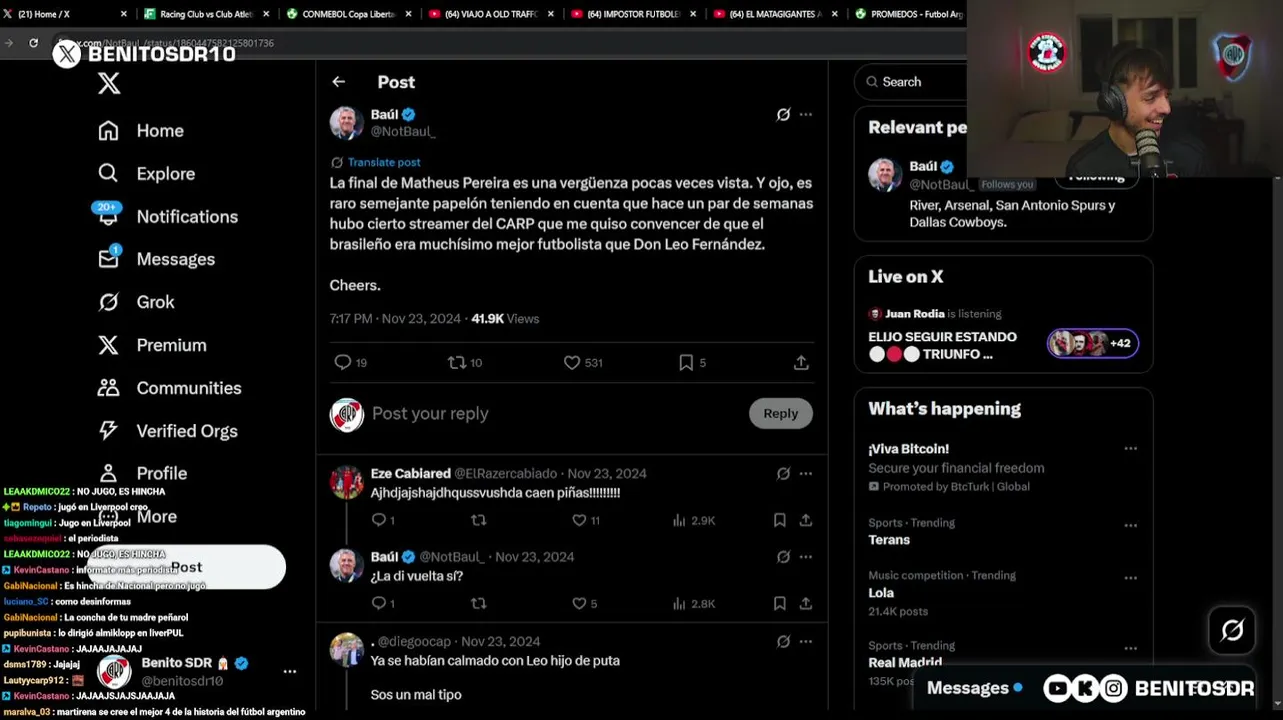The image size is (1283, 720).
Task: Like Baúl's reply "¿La di vuelta sí?"
Action: point(579,603)
